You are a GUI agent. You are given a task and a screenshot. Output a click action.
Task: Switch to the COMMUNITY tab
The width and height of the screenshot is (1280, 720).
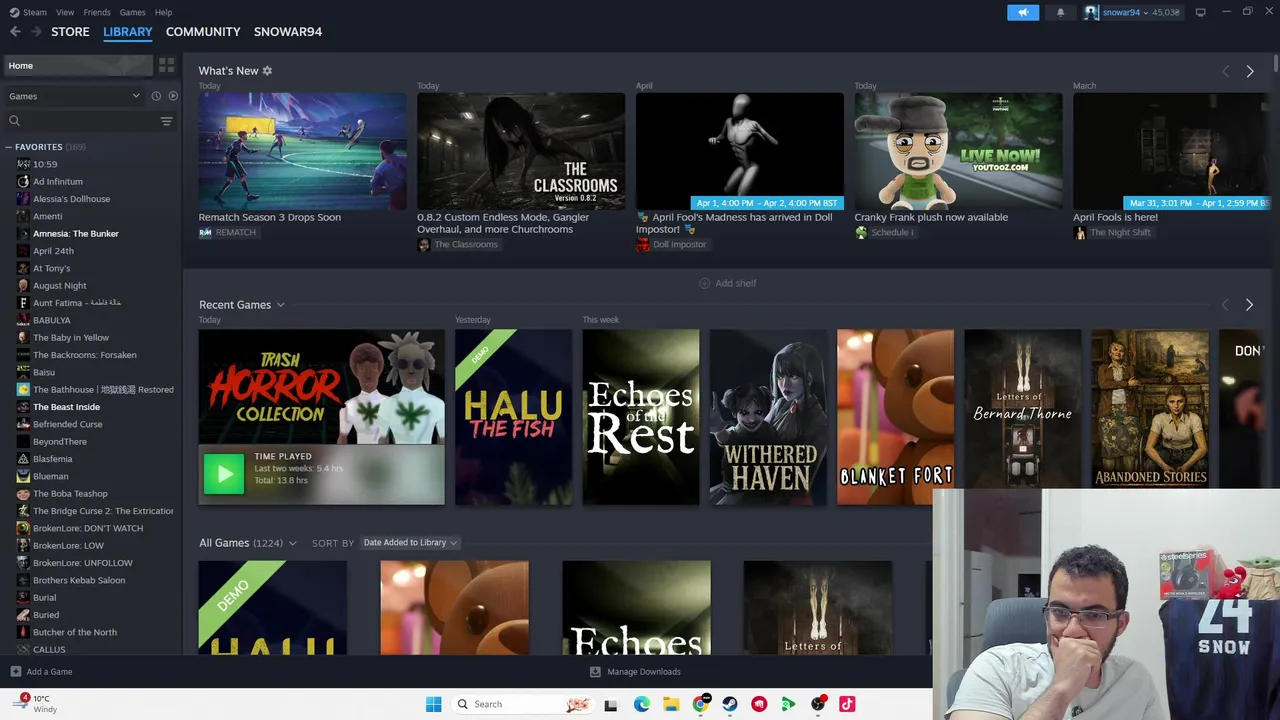coord(203,32)
